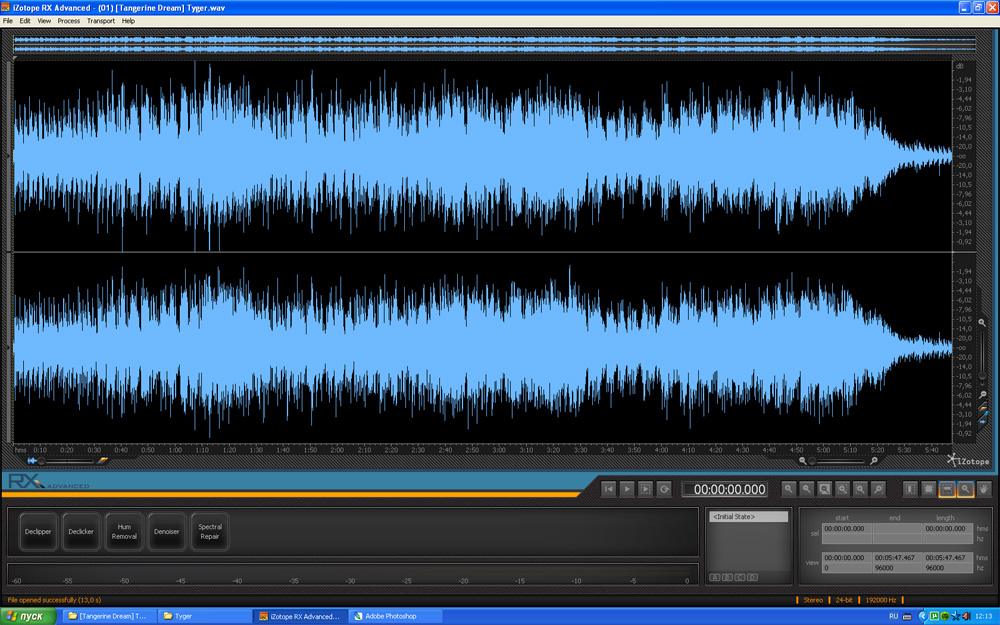The height and width of the screenshot is (625, 1000).
Task: Open the Hum Removal module
Action: click(124, 531)
